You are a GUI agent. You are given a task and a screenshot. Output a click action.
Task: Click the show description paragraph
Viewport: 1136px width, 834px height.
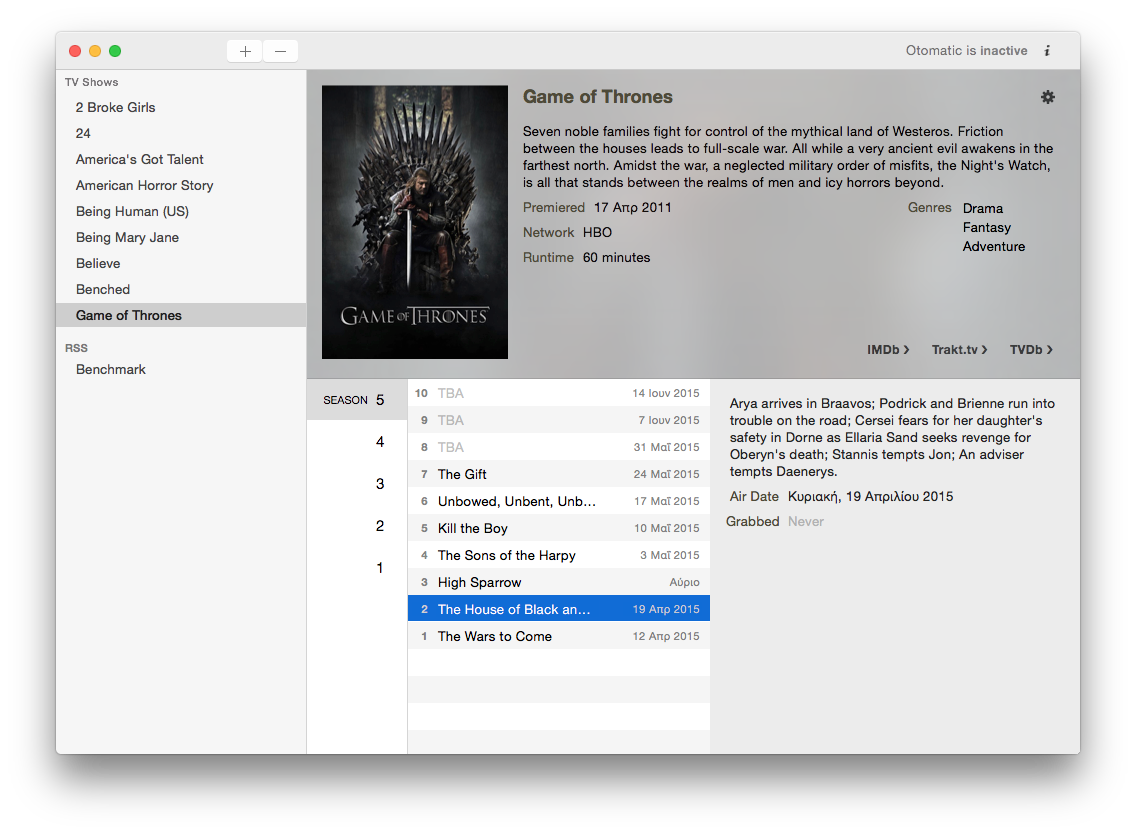pos(788,157)
